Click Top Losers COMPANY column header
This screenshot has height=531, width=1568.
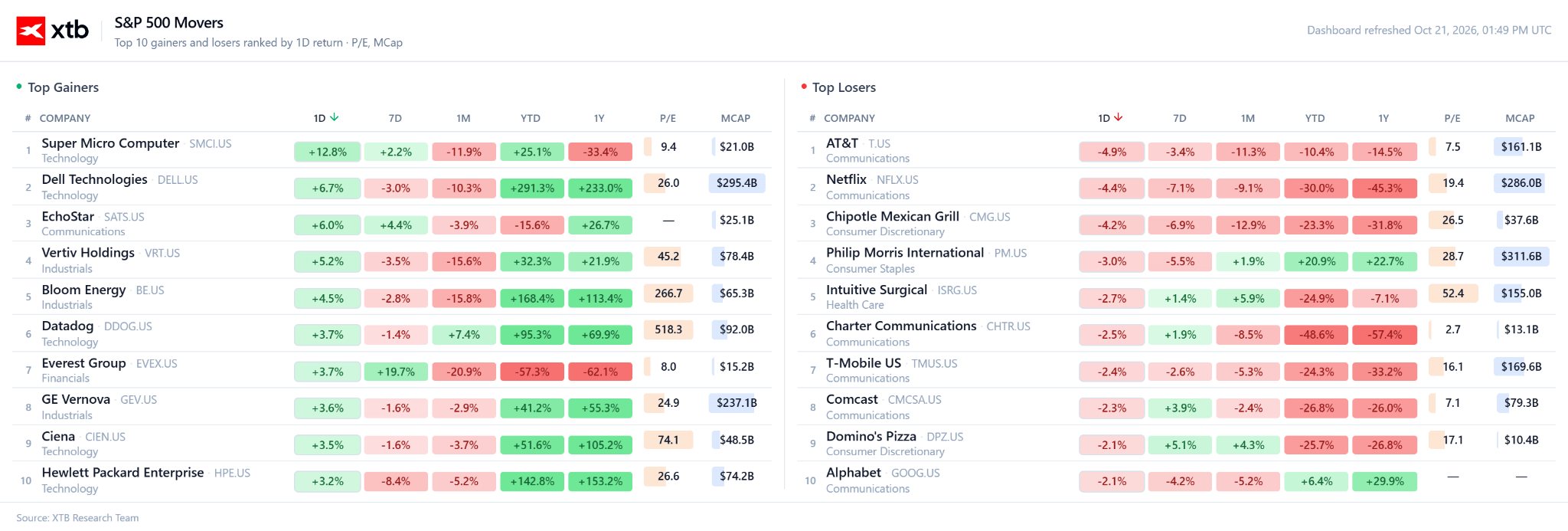click(849, 118)
